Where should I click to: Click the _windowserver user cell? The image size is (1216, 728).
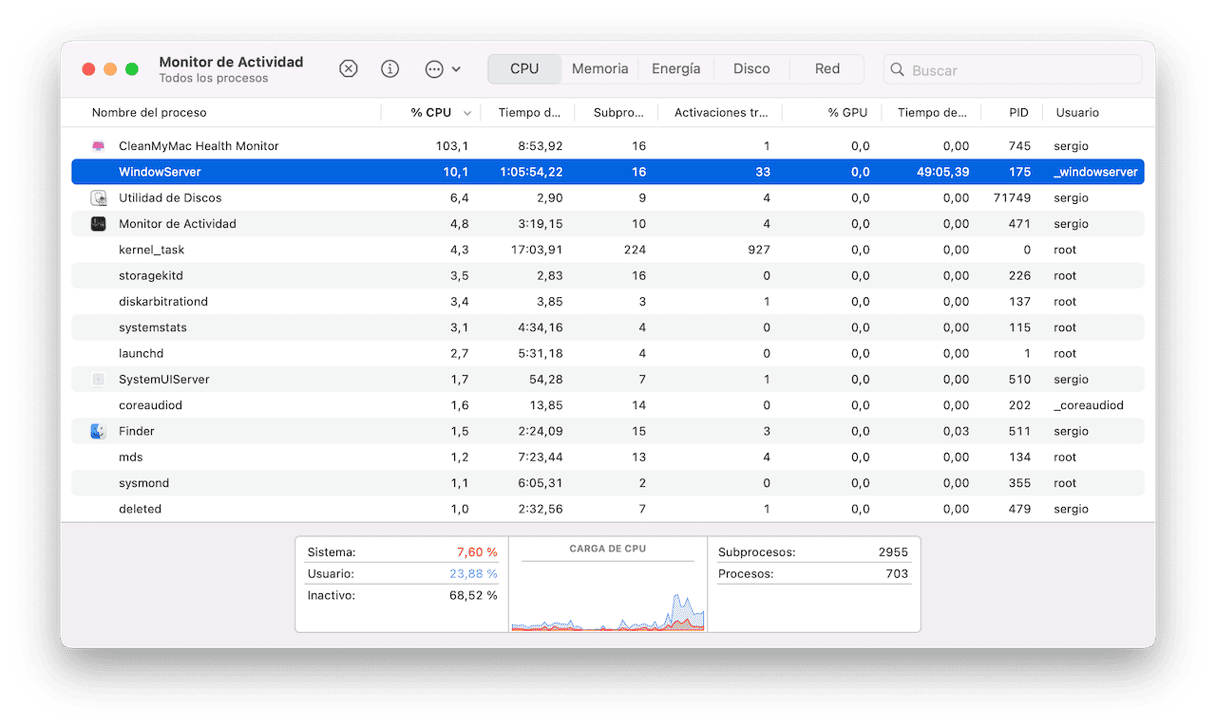coord(1096,172)
